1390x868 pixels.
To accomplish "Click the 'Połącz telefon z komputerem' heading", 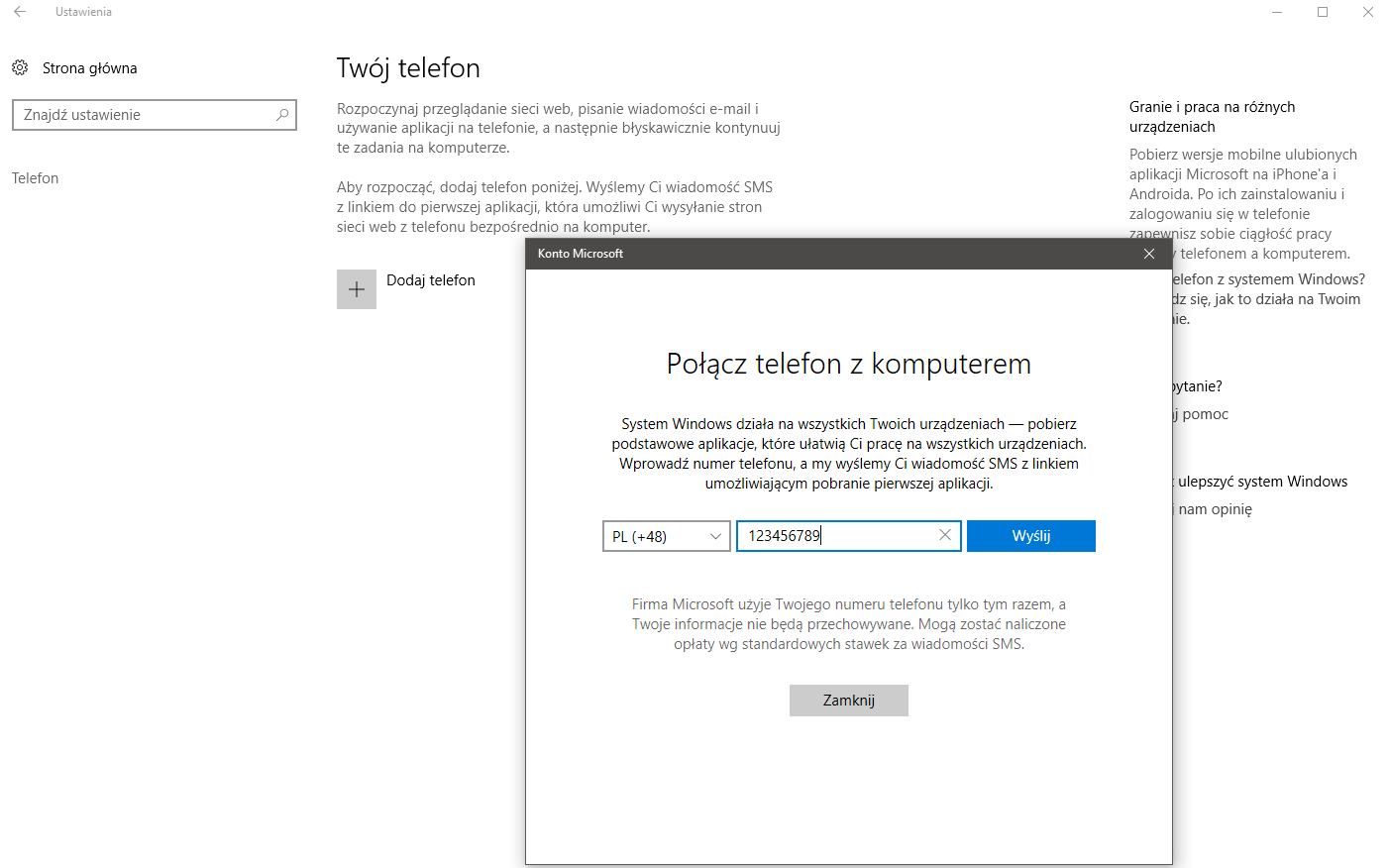I will pos(849,364).
